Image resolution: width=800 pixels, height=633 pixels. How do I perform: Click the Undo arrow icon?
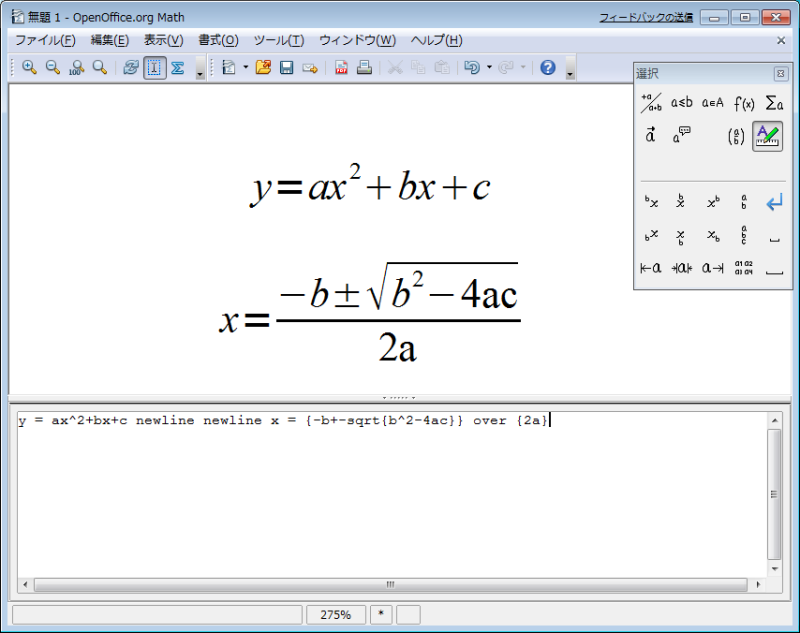[x=472, y=67]
